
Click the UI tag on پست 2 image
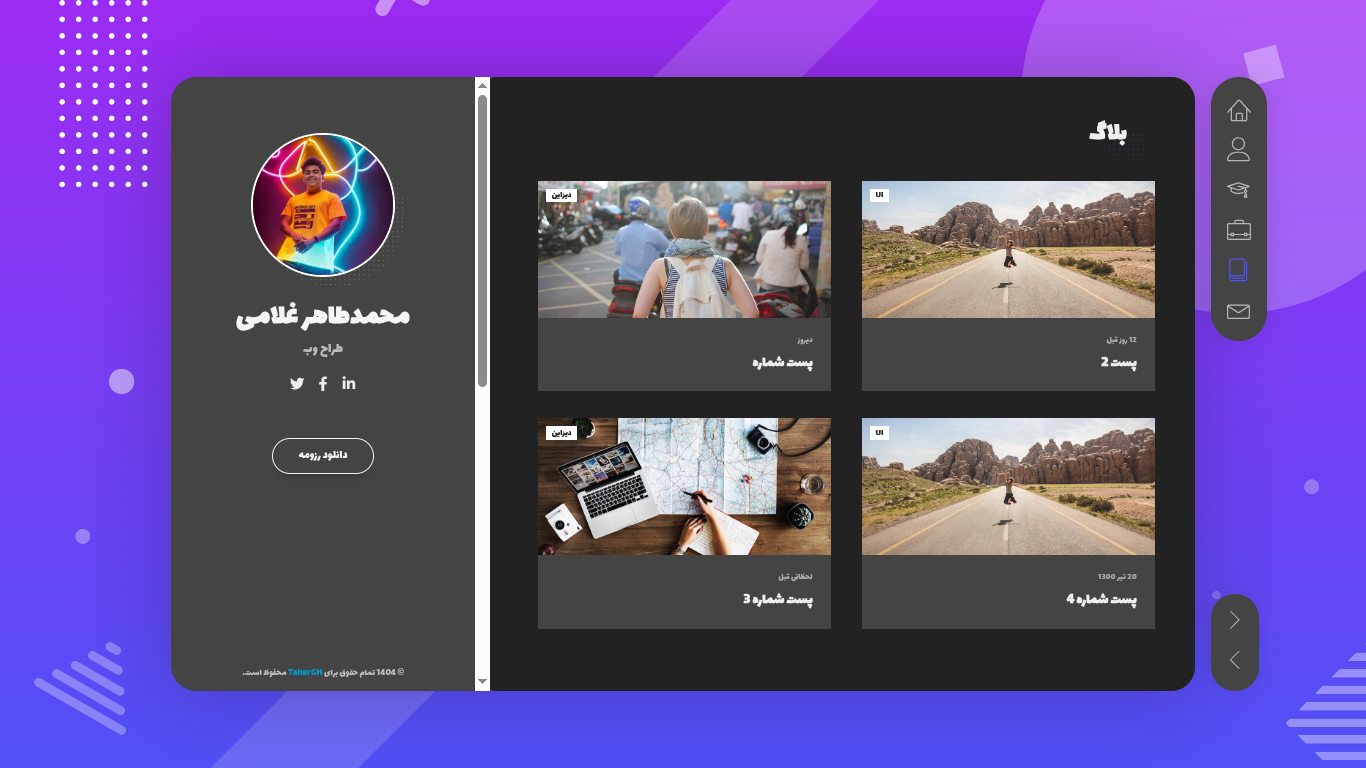[x=879, y=195]
